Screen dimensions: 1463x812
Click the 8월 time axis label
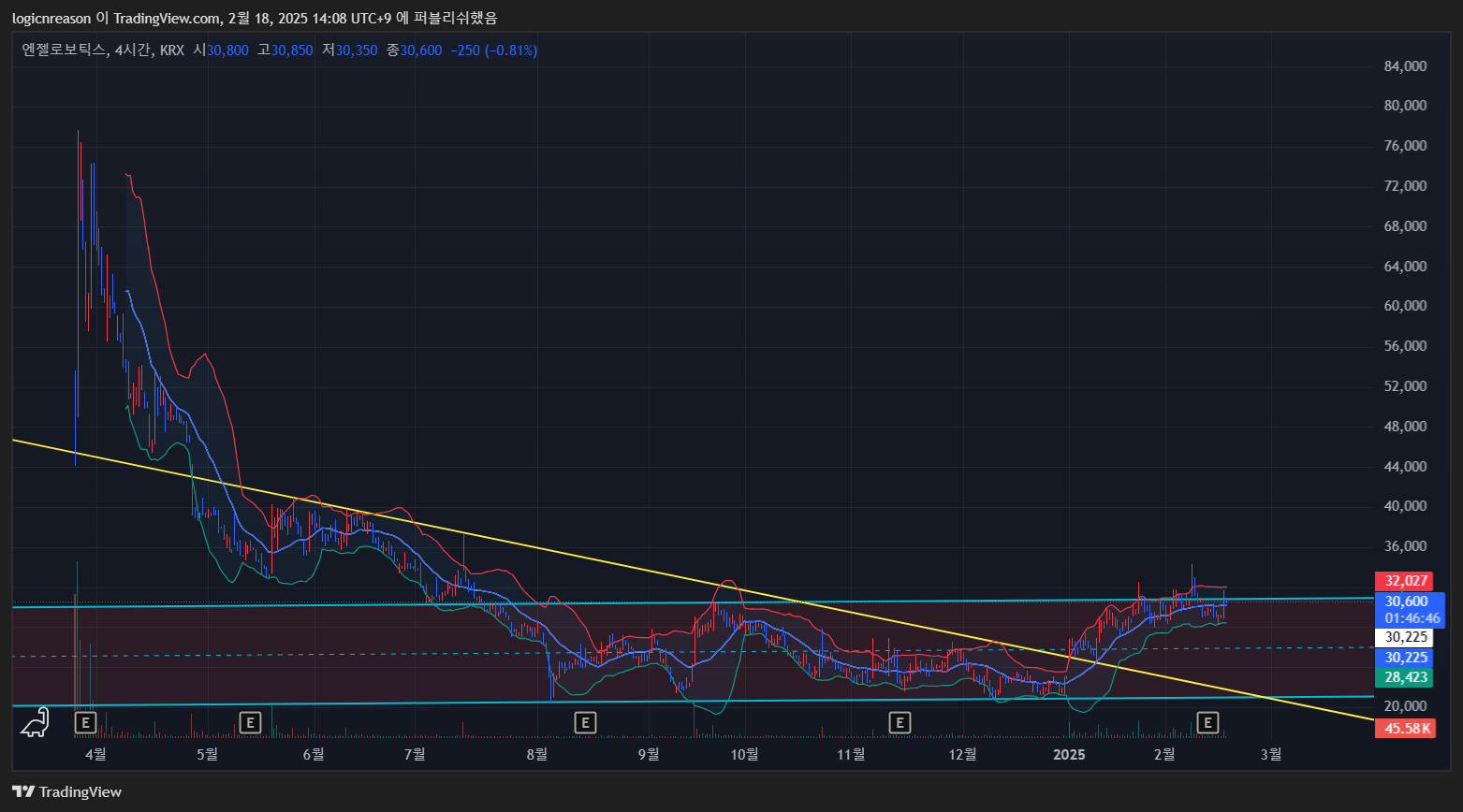pos(537,754)
